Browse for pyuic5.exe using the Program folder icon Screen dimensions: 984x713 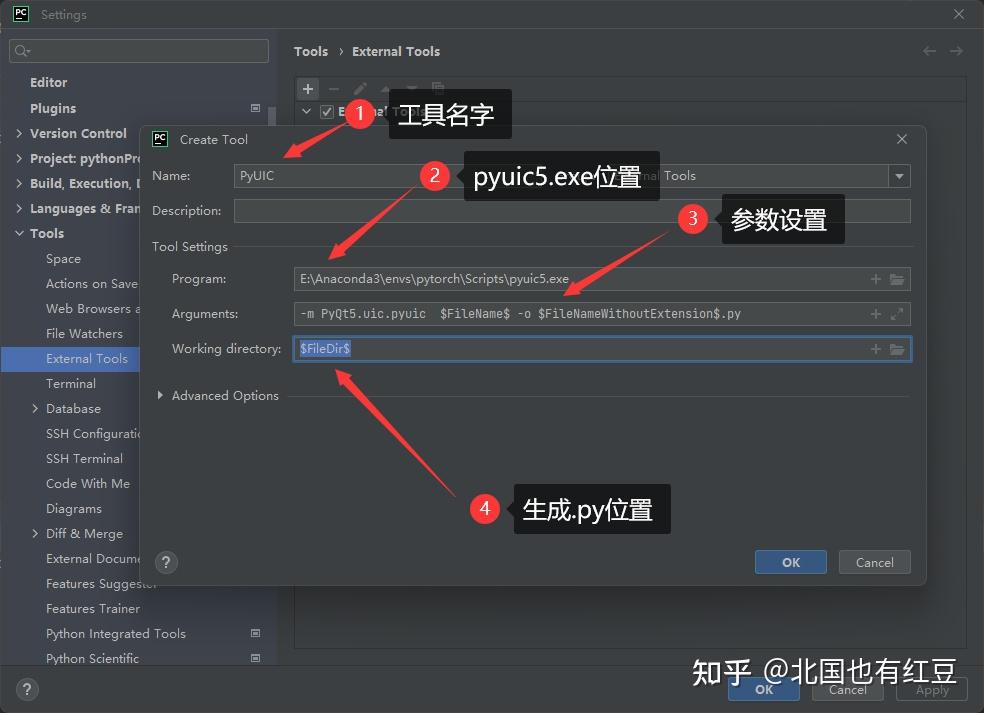895,279
